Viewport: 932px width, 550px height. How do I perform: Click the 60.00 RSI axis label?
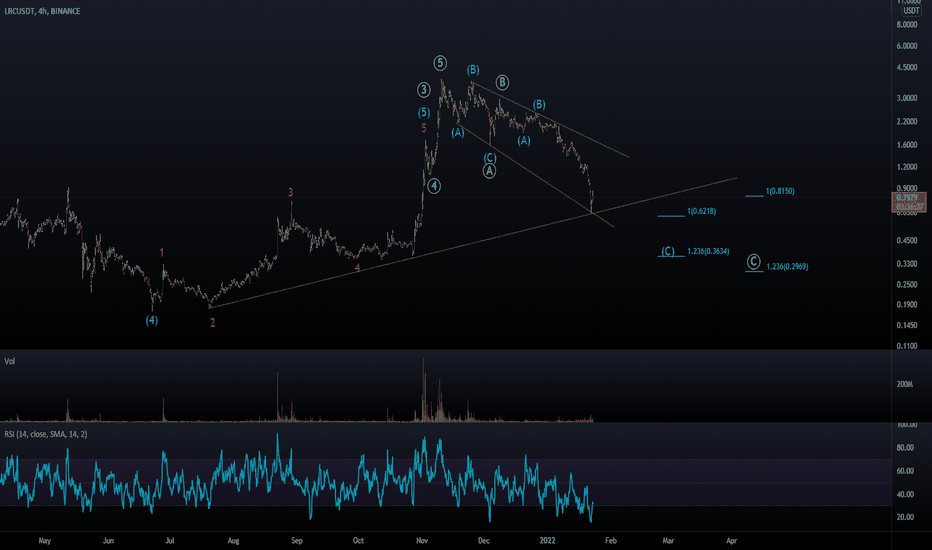coord(905,471)
